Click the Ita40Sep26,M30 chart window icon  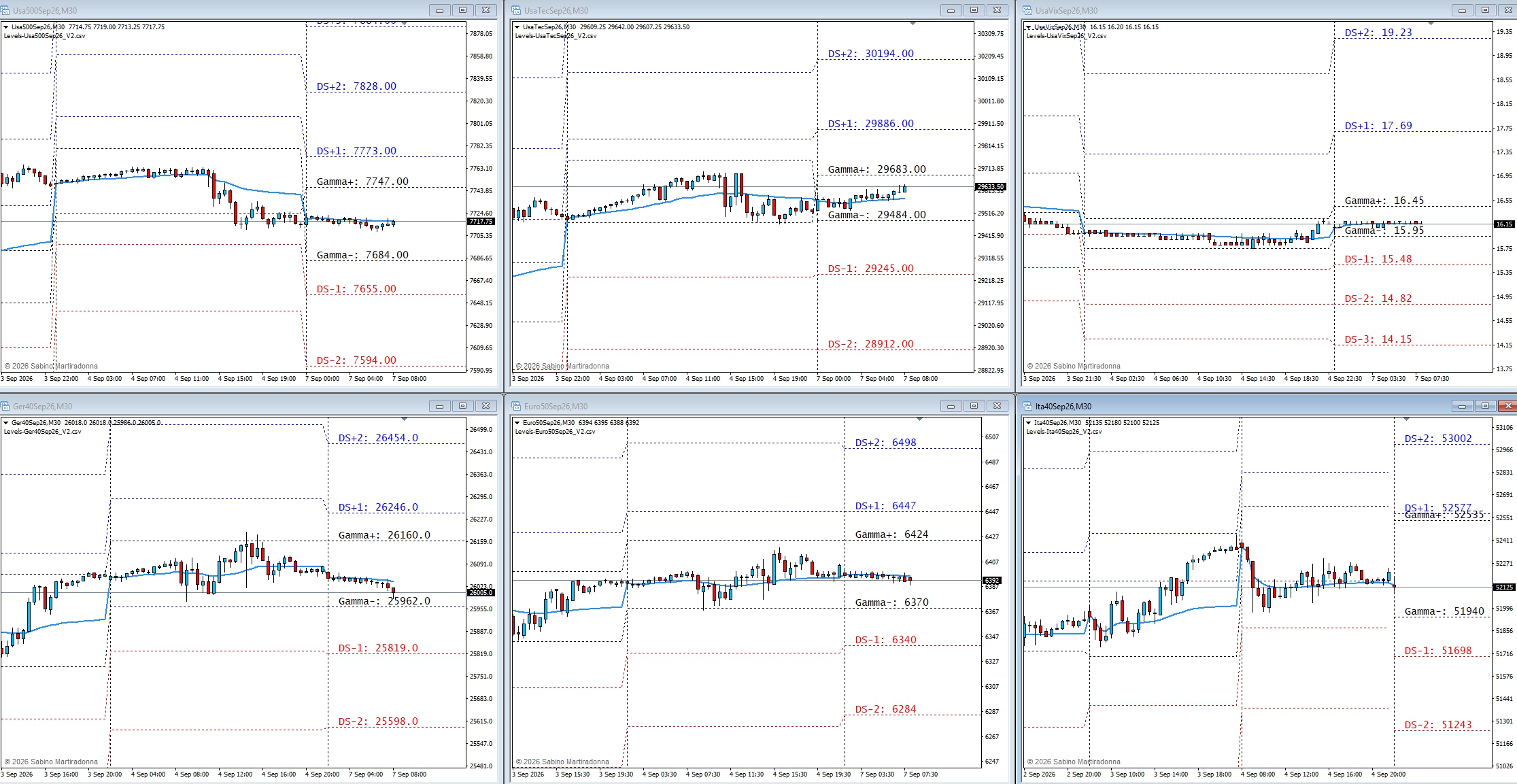(1028, 406)
